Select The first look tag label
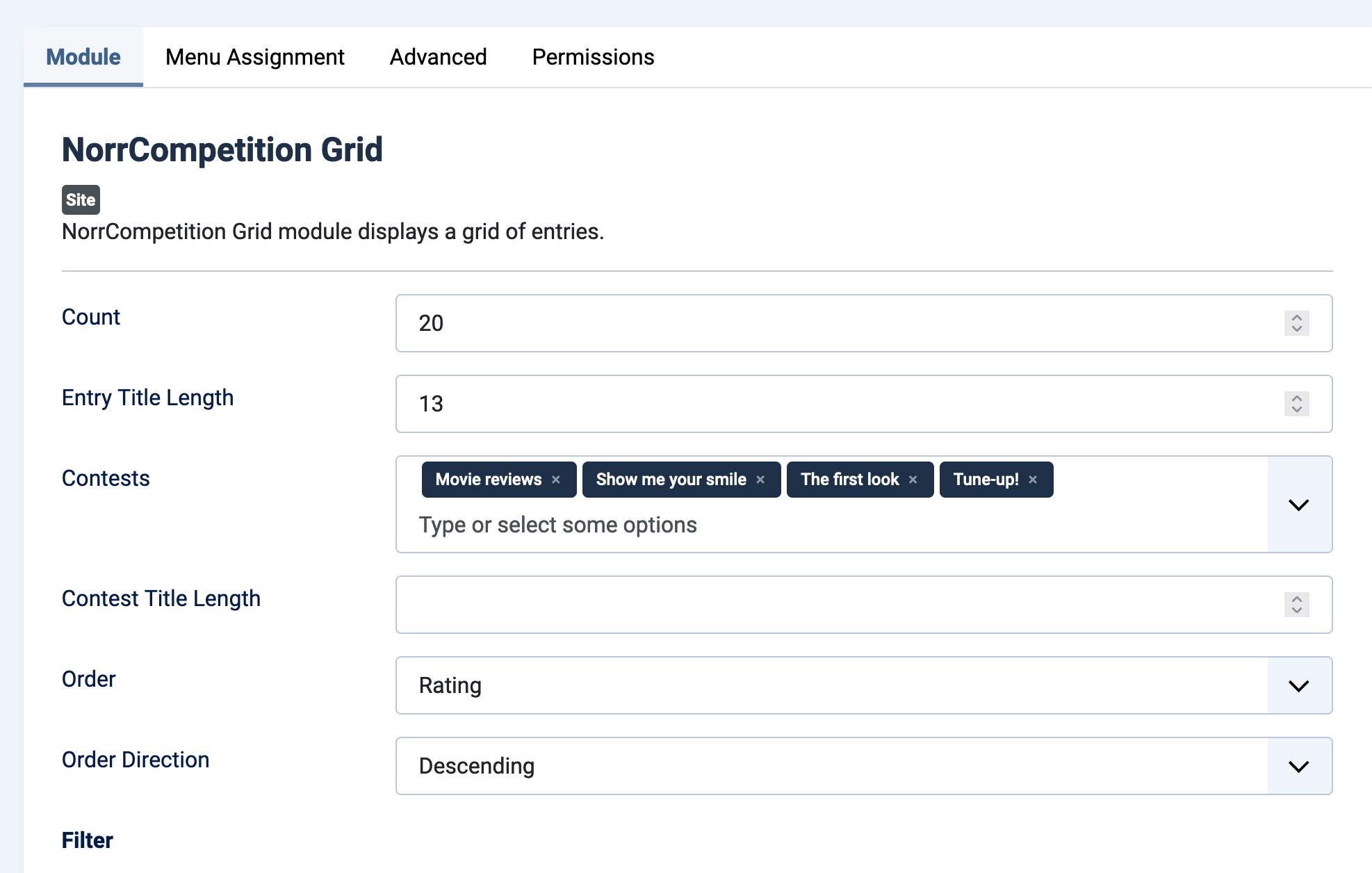Viewport: 1372px width, 873px height. point(849,480)
